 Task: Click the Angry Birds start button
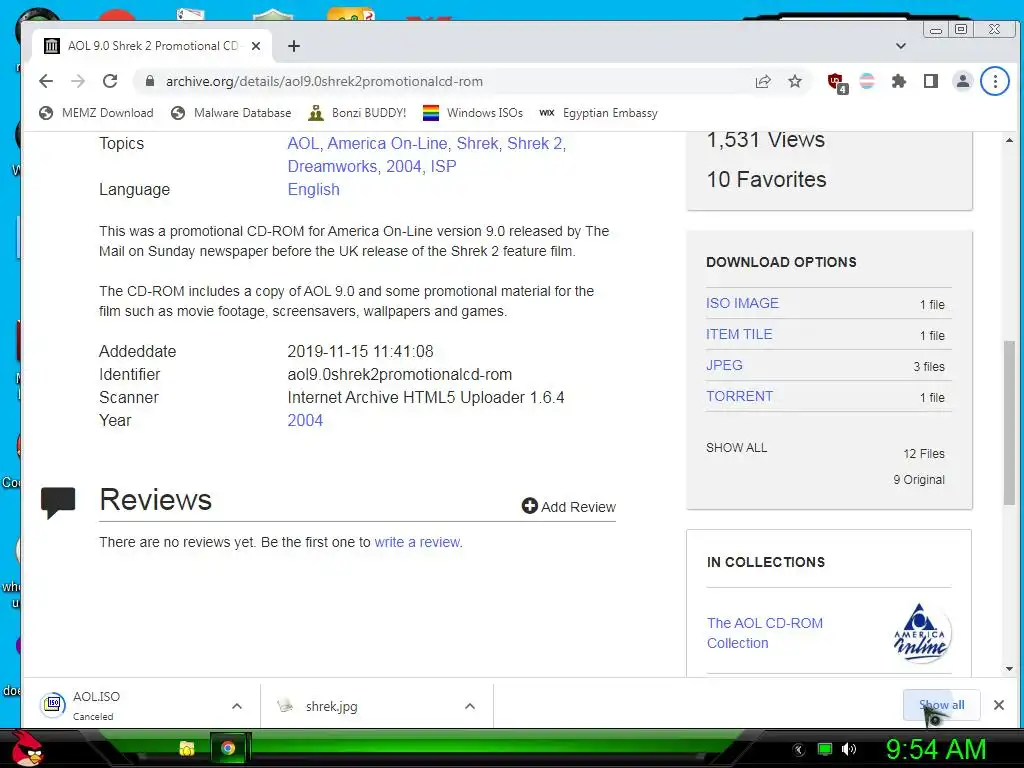coord(27,748)
